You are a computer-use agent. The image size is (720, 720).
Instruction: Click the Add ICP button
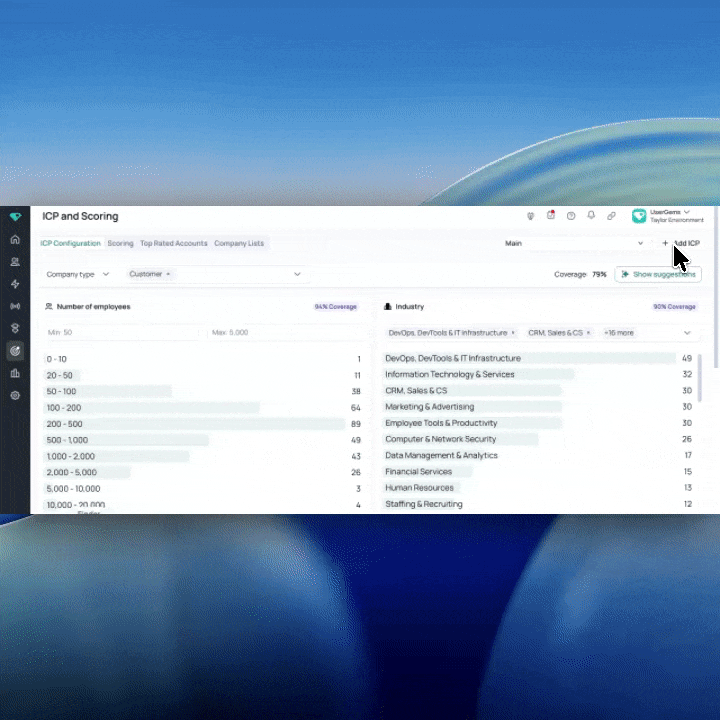[681, 243]
